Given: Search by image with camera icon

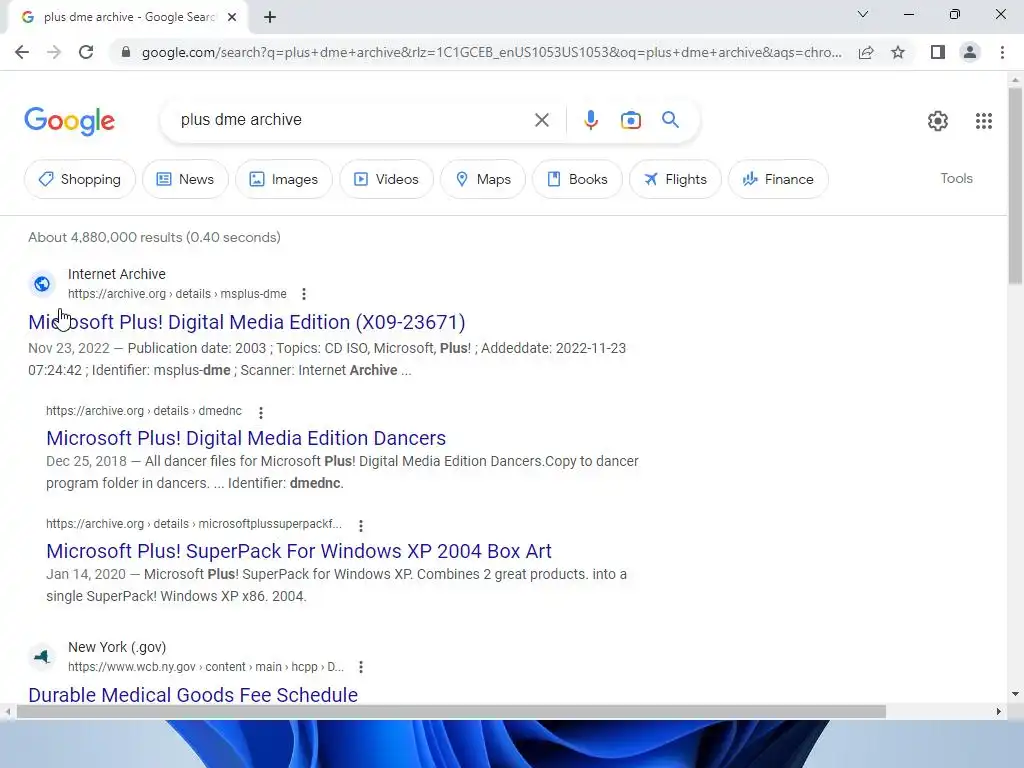Looking at the screenshot, I should pos(631,120).
